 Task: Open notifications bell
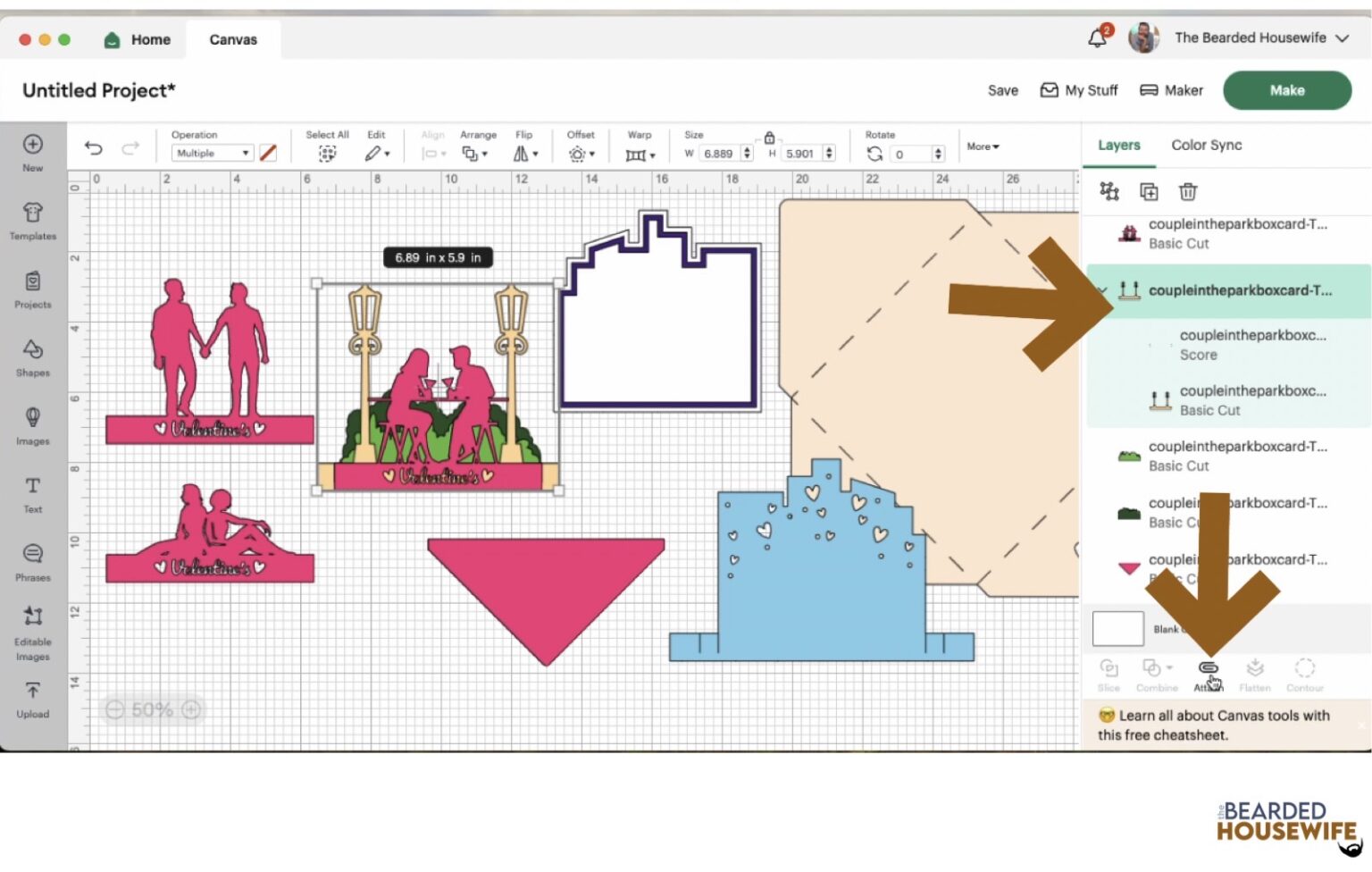(x=1098, y=38)
